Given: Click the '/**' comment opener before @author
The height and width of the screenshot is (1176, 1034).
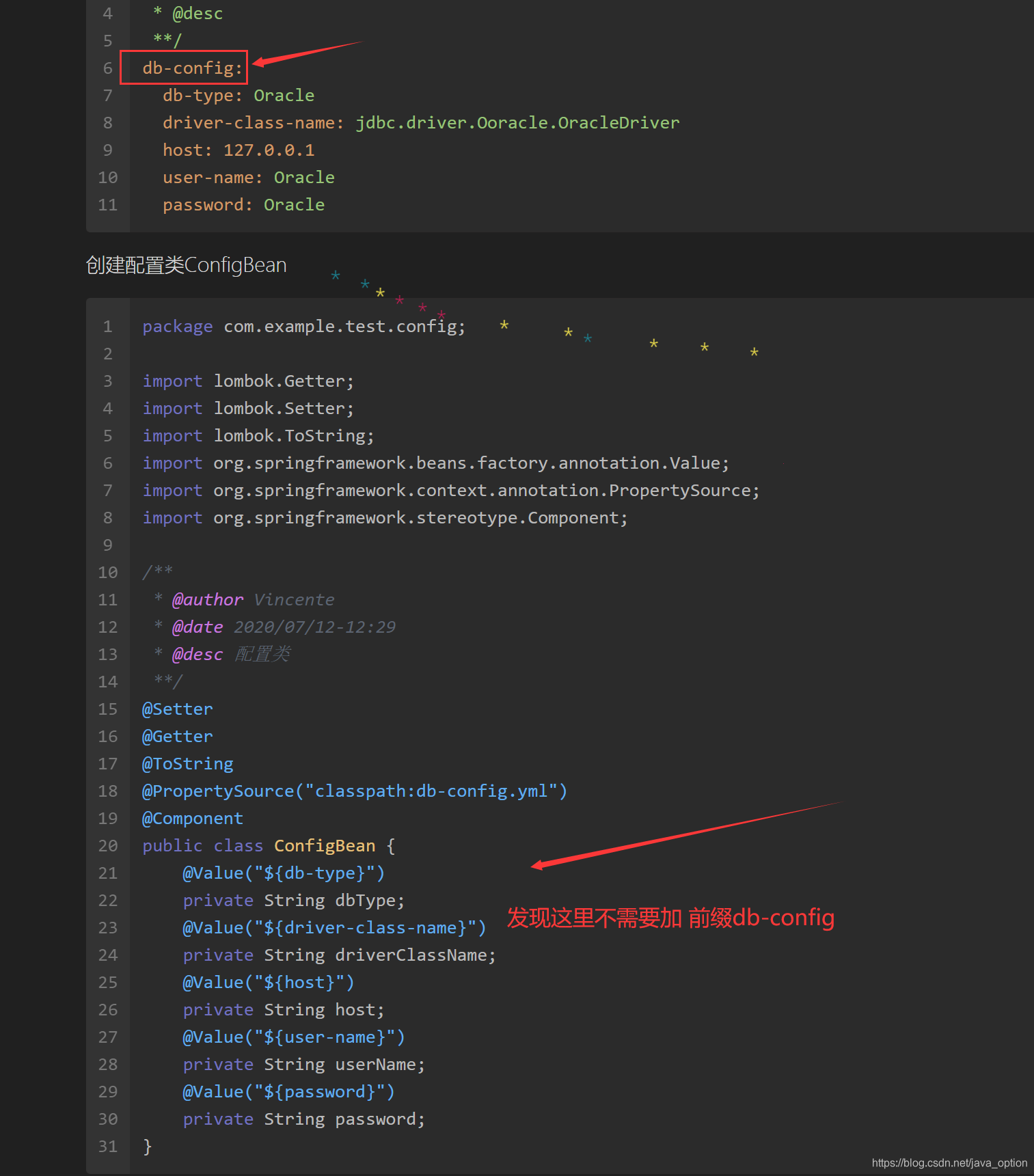Looking at the screenshot, I should point(157,573).
